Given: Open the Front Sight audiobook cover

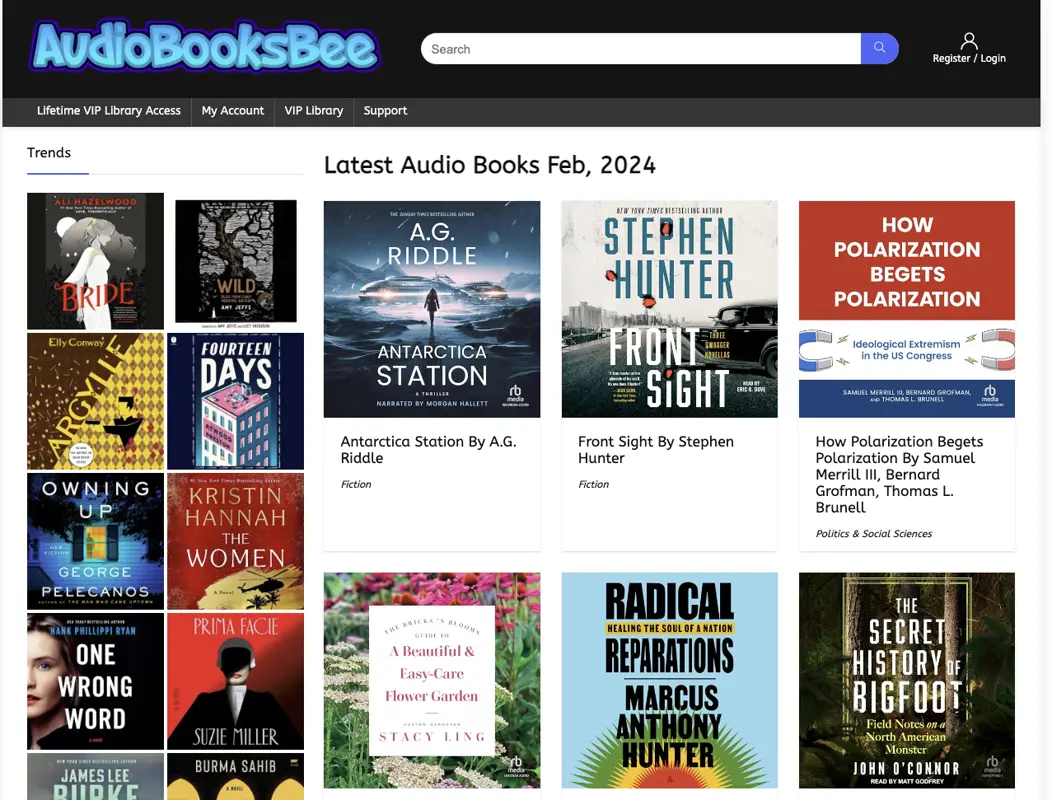Looking at the screenshot, I should [669, 308].
